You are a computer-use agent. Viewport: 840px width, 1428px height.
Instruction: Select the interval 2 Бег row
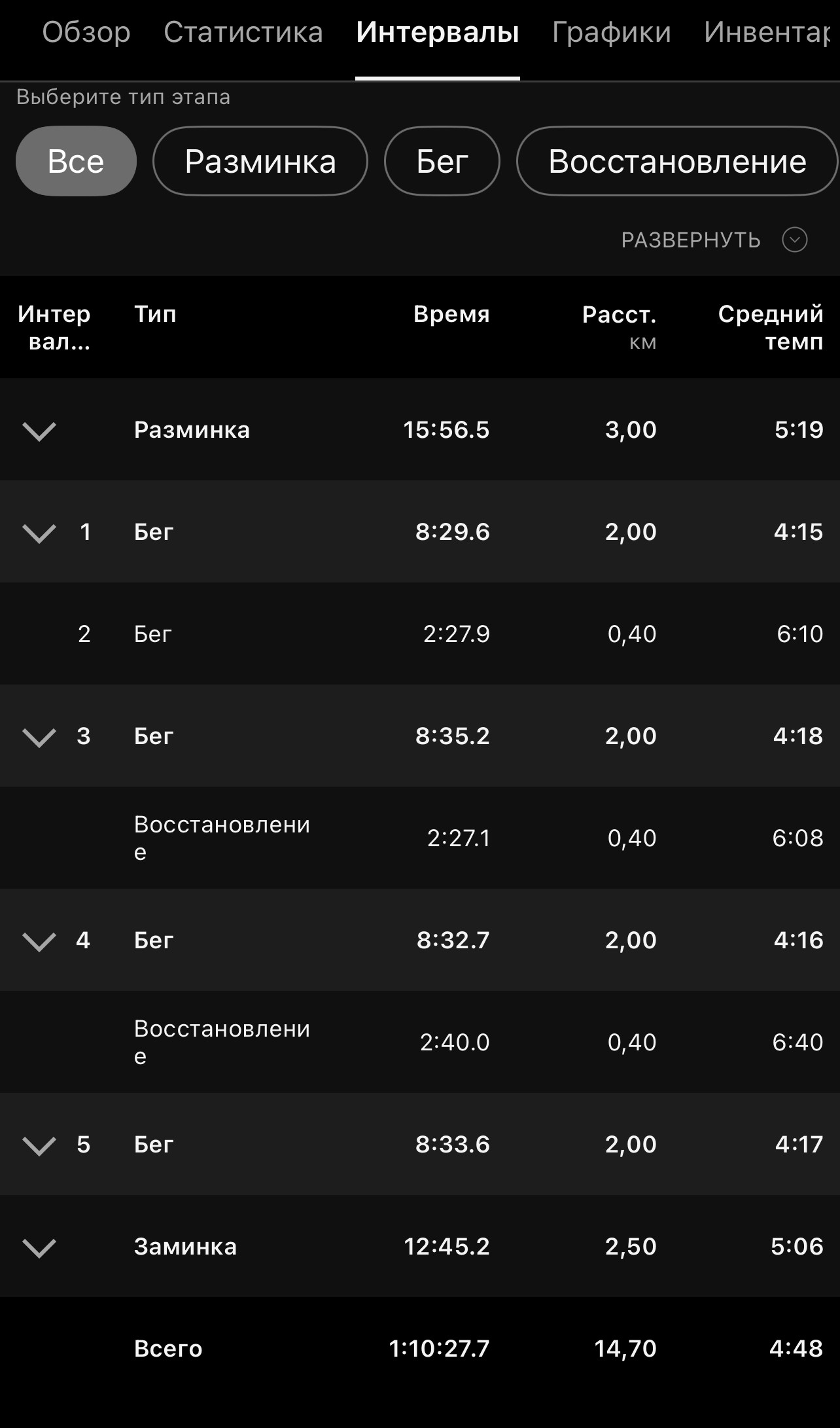click(420, 634)
